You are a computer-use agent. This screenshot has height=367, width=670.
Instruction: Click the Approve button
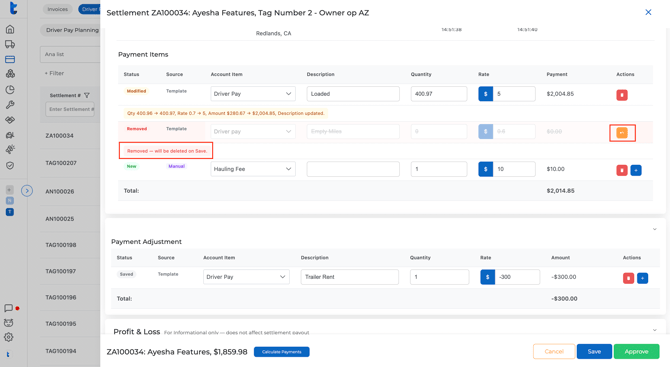[x=636, y=351]
